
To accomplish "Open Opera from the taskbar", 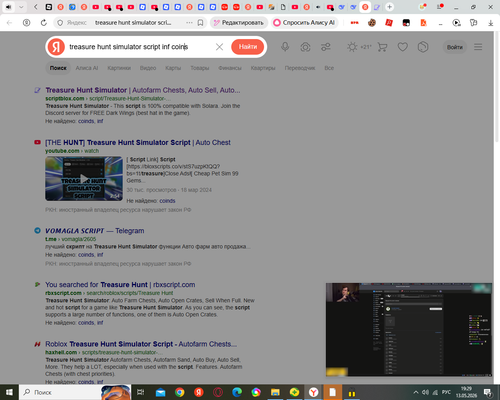I will coord(218,392).
